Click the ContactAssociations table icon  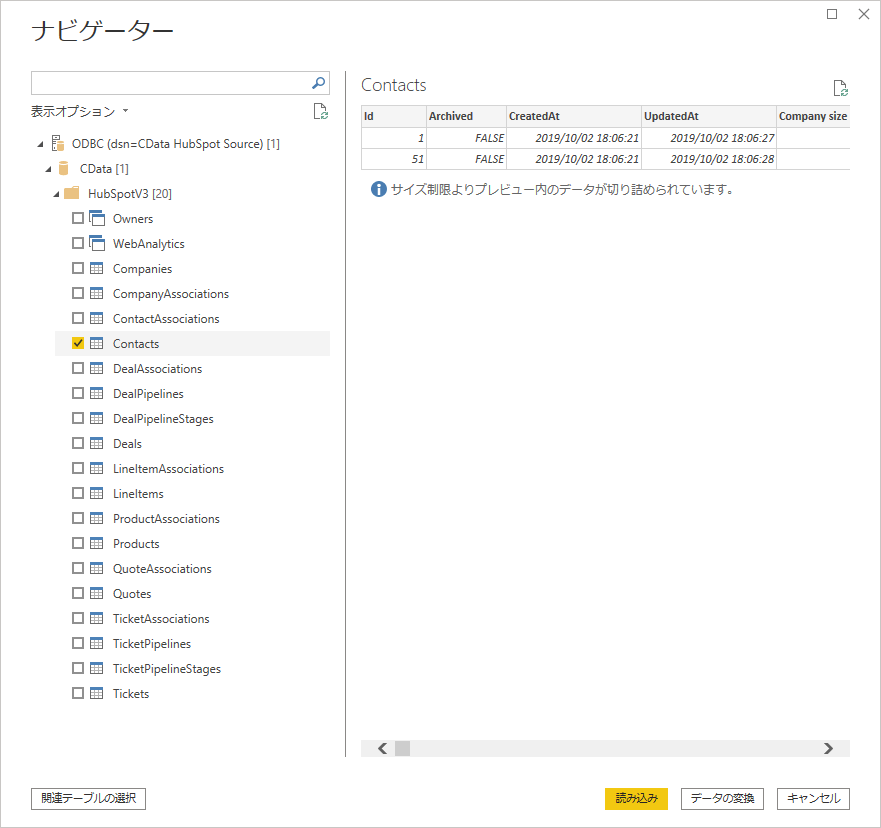pos(97,319)
